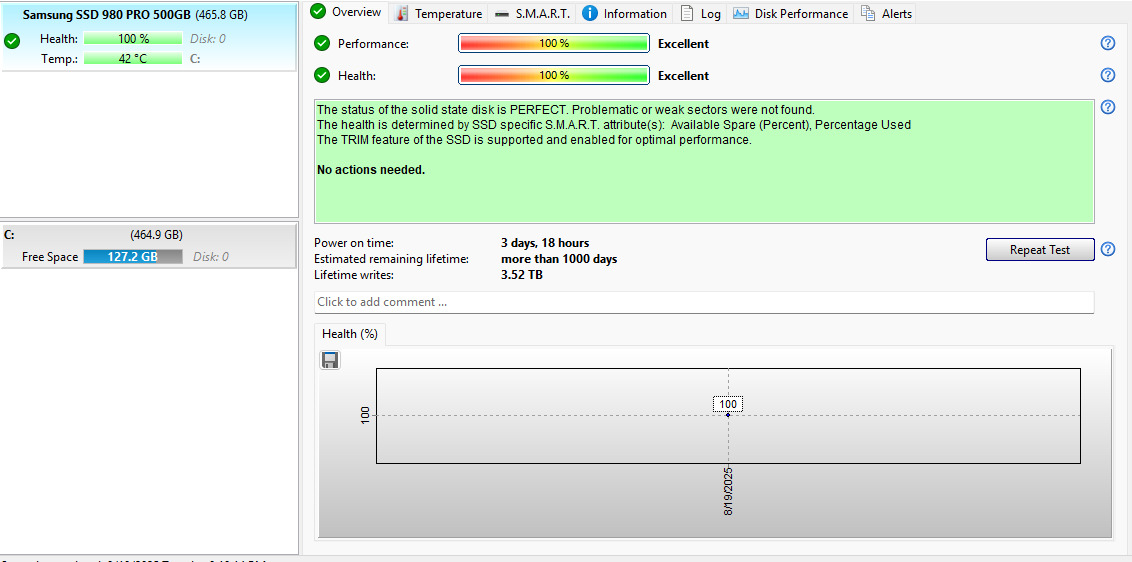Click the info icon on the Information tab
Viewport: 1132px width, 562px height.
pos(590,13)
